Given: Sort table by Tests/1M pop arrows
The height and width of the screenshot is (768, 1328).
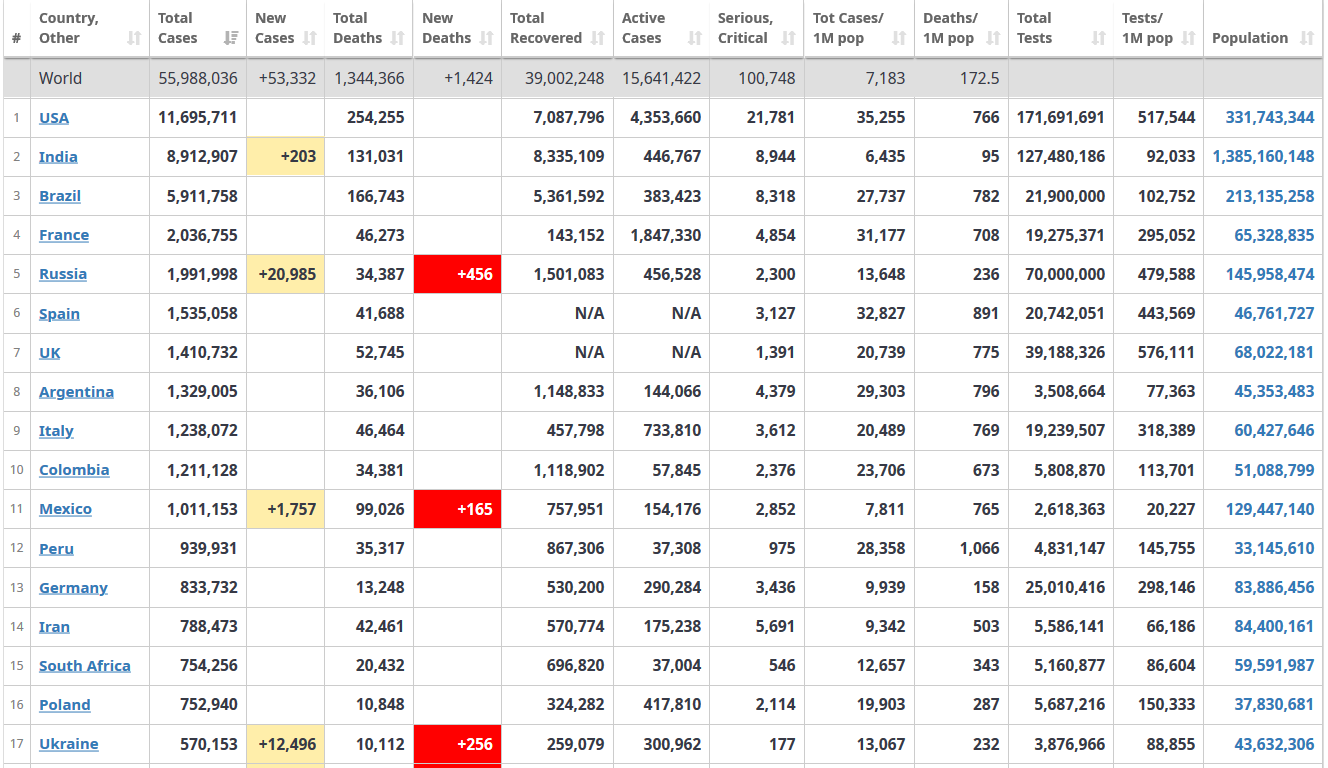Looking at the screenshot, I should tap(1189, 38).
